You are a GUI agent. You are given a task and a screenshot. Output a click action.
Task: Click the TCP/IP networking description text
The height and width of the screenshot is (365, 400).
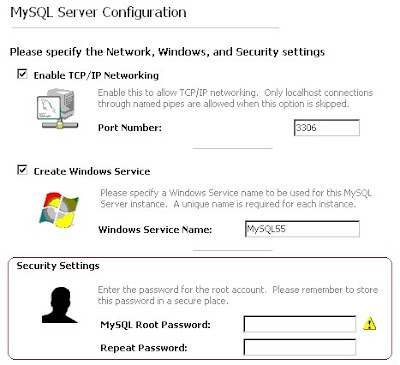(235, 98)
